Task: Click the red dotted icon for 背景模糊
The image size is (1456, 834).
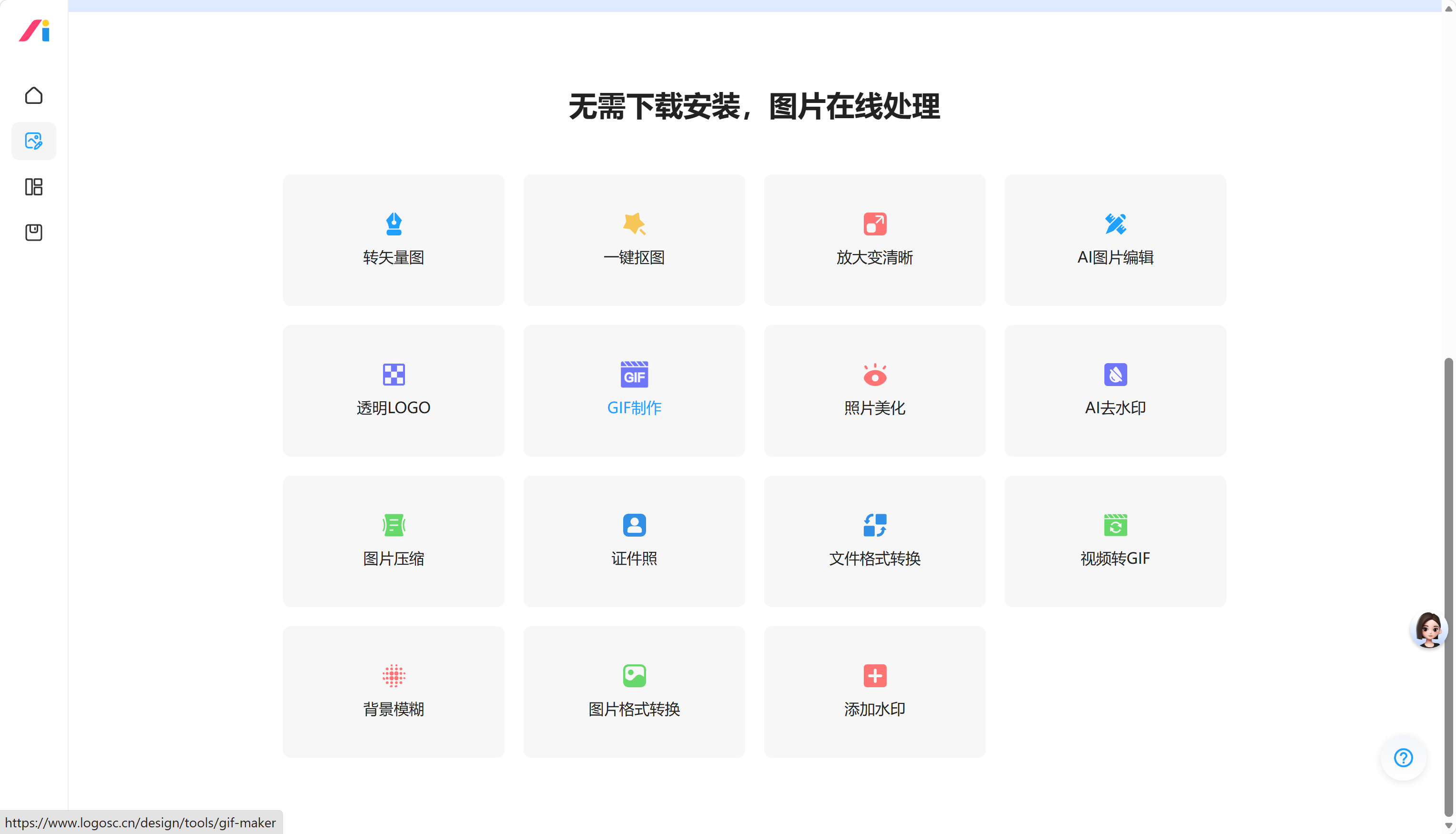Action: click(394, 675)
